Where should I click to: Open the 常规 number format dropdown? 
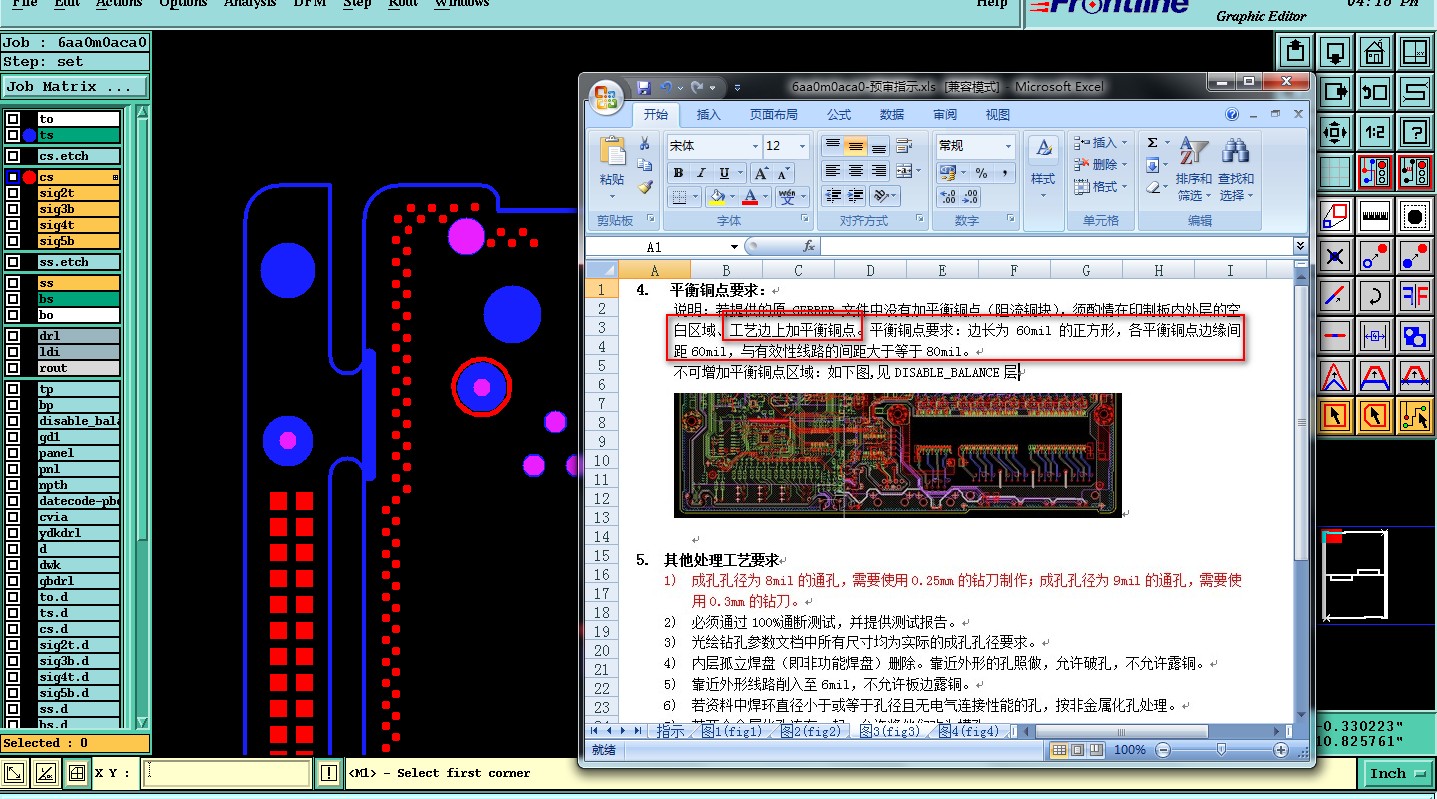point(1008,146)
